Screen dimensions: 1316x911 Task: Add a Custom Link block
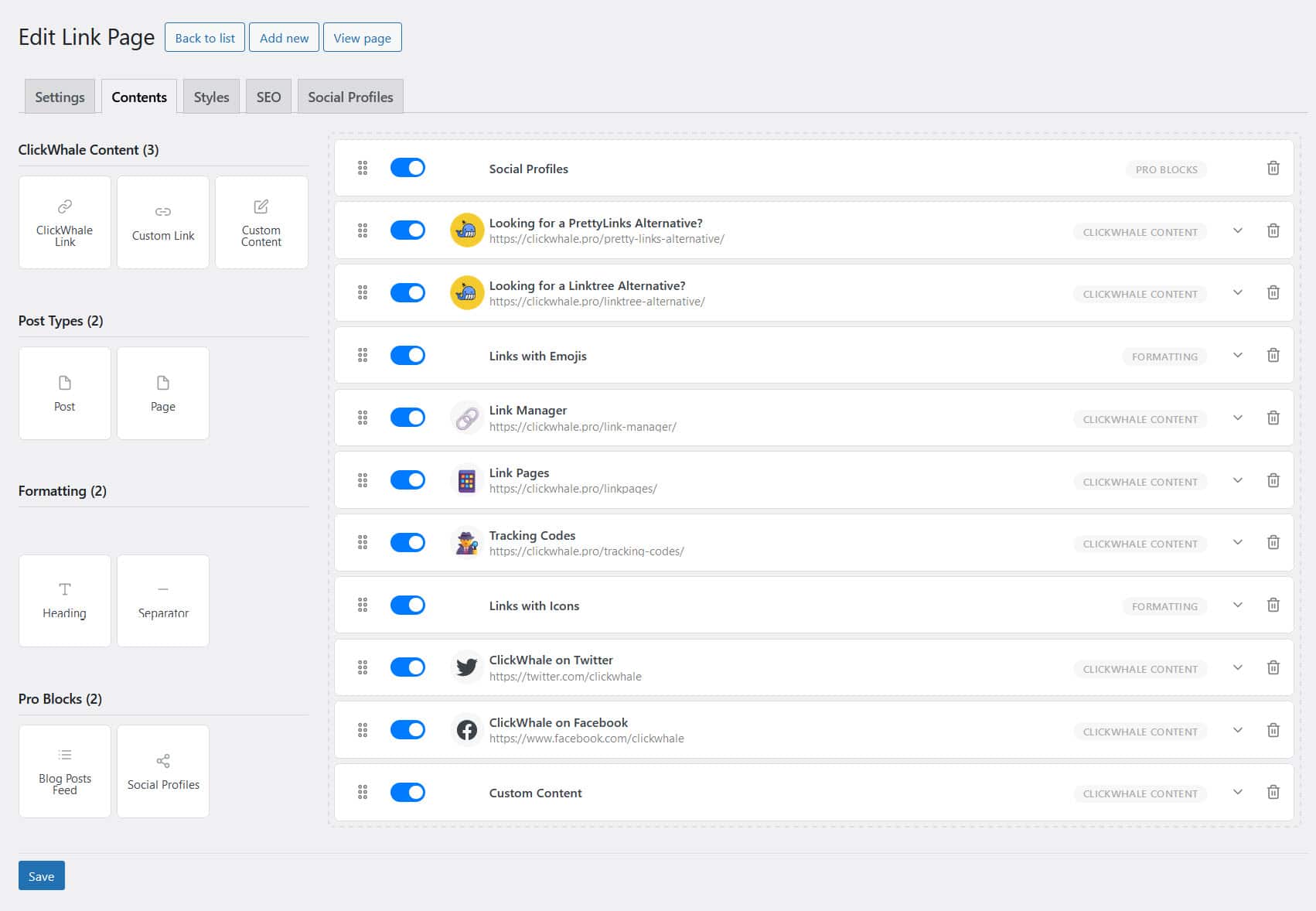coord(163,223)
